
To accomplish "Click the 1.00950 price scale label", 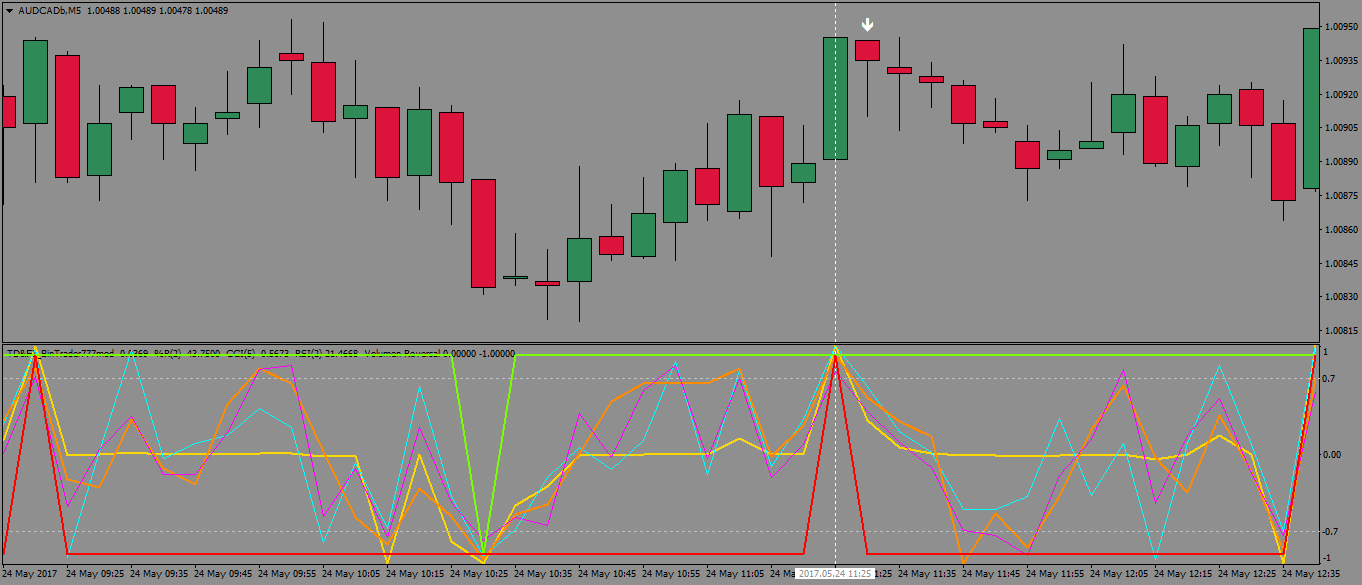I will click(x=1340, y=27).
